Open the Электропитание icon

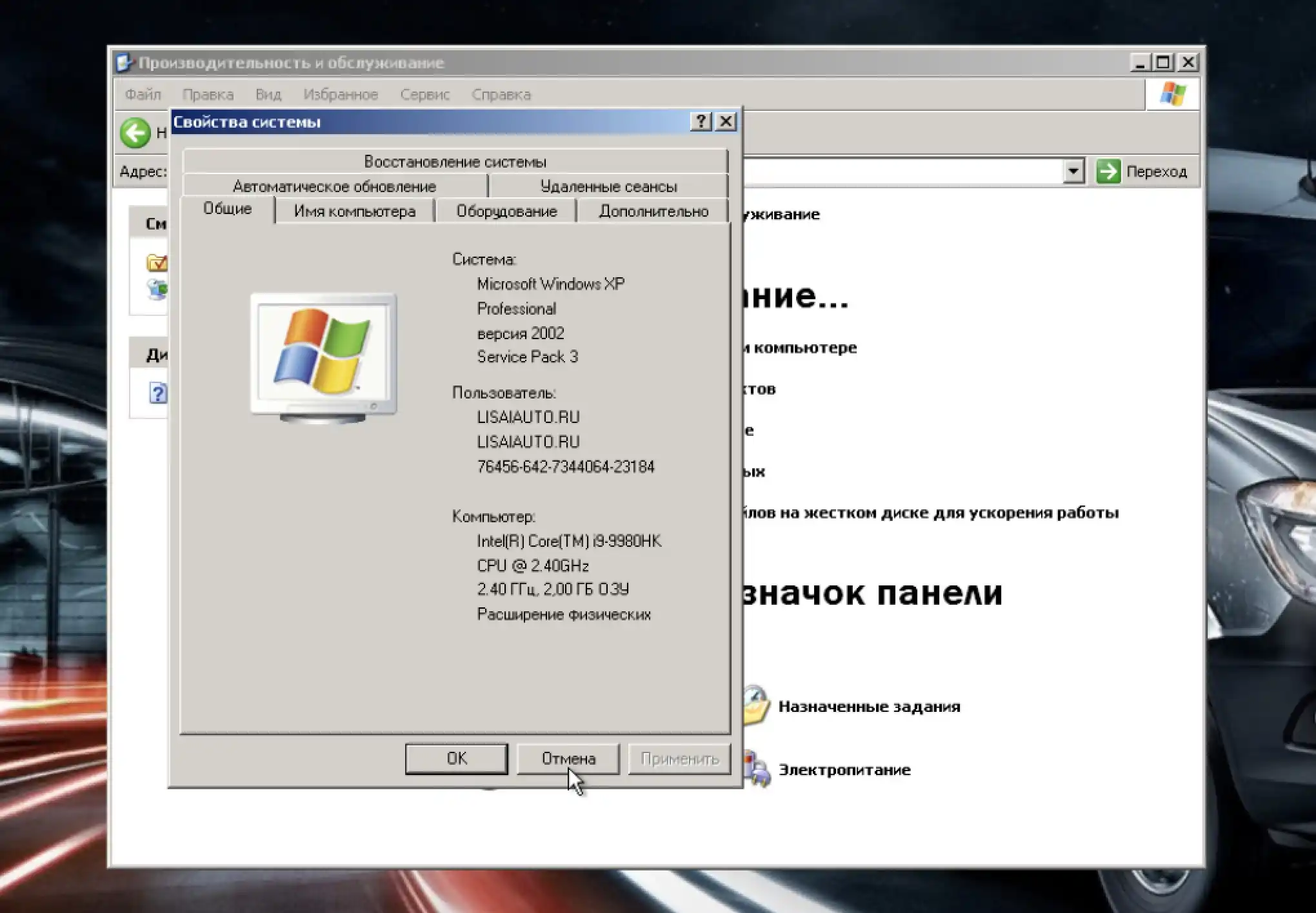click(x=757, y=769)
